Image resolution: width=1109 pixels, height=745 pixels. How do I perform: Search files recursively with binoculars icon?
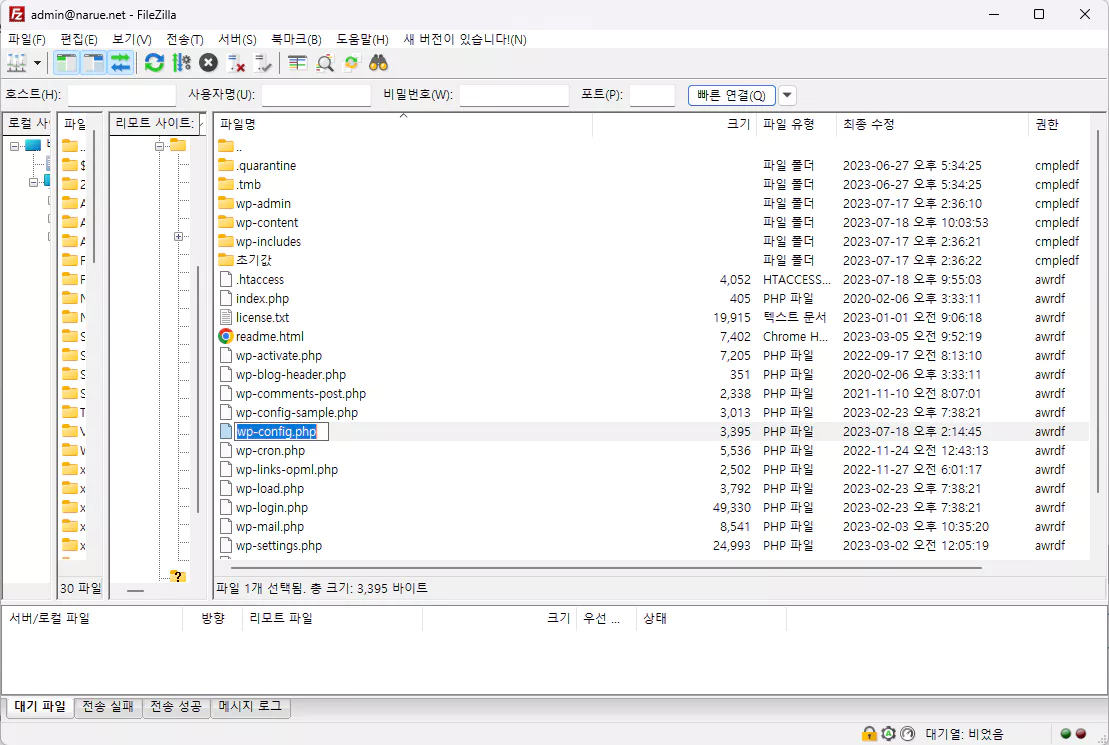tap(378, 63)
